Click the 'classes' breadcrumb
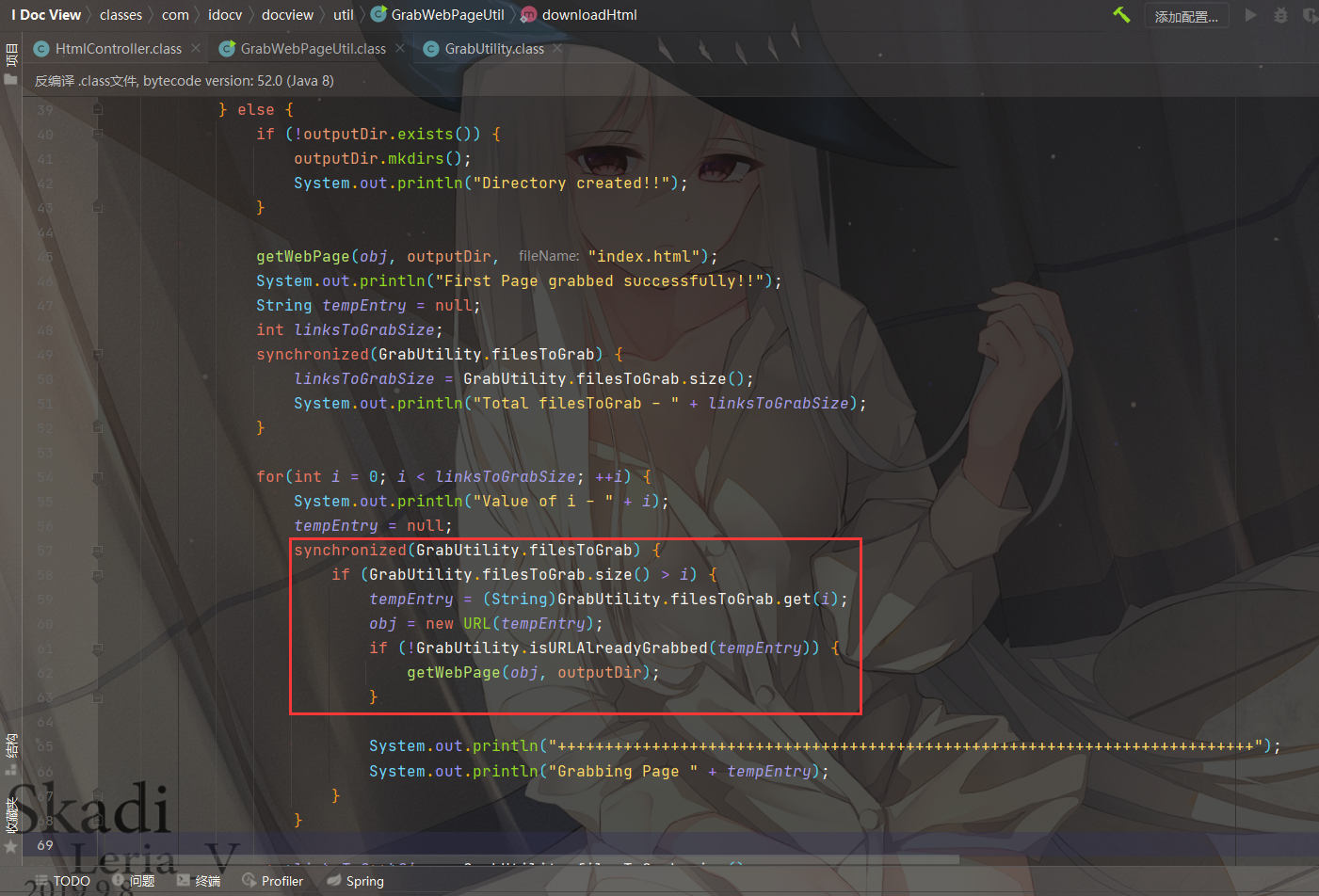 [x=121, y=15]
